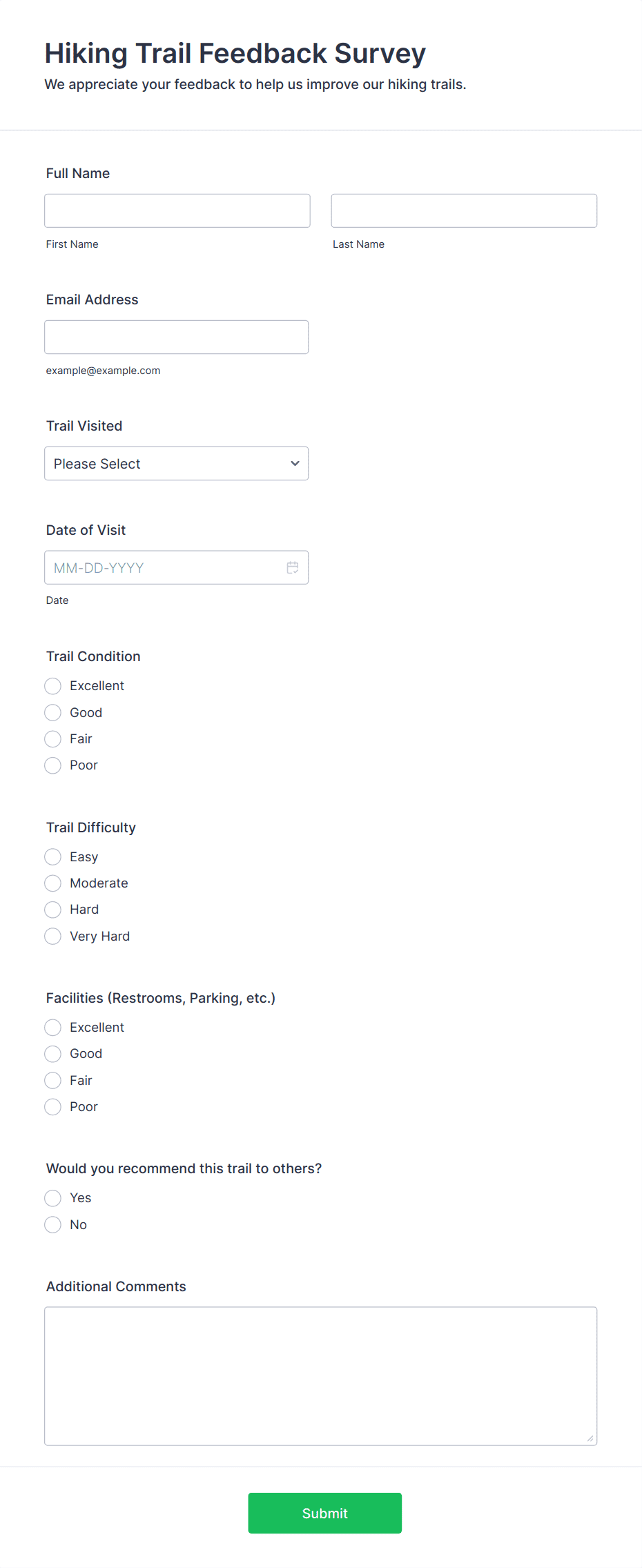The image size is (642, 1568).
Task: Click the Email Address field
Action: pyautogui.click(x=176, y=337)
